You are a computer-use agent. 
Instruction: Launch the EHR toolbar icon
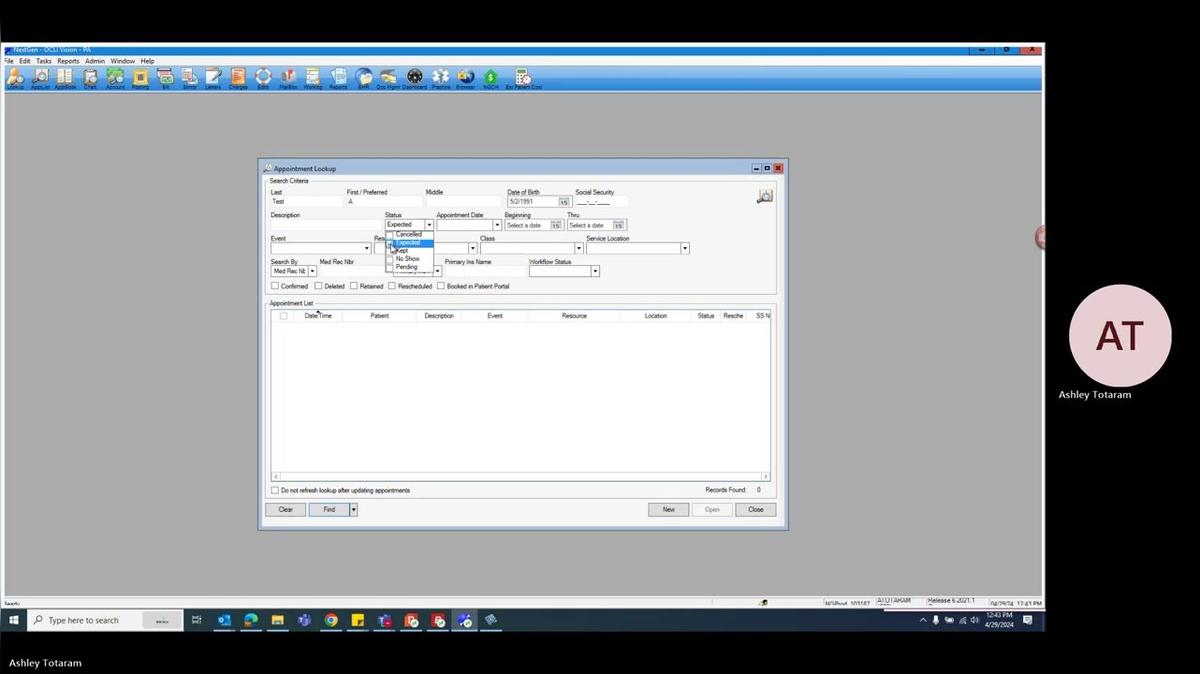tap(363, 77)
